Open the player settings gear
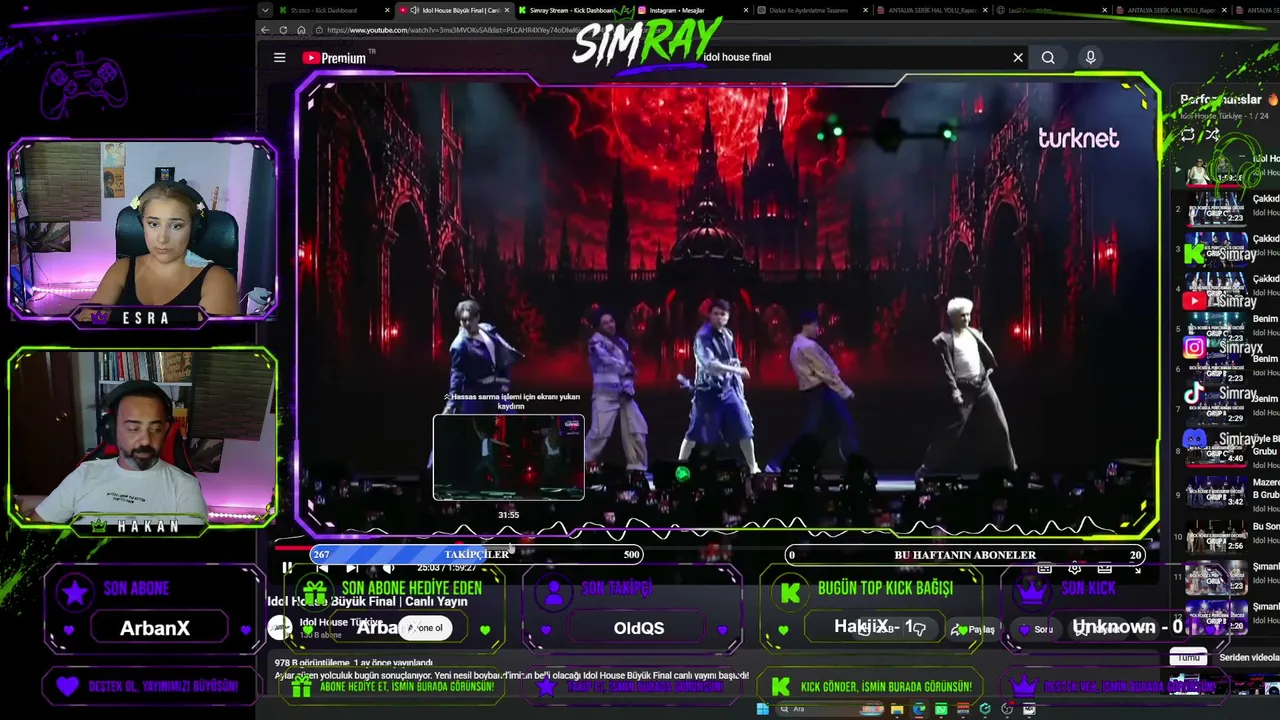The image size is (1280, 720). point(1075,568)
